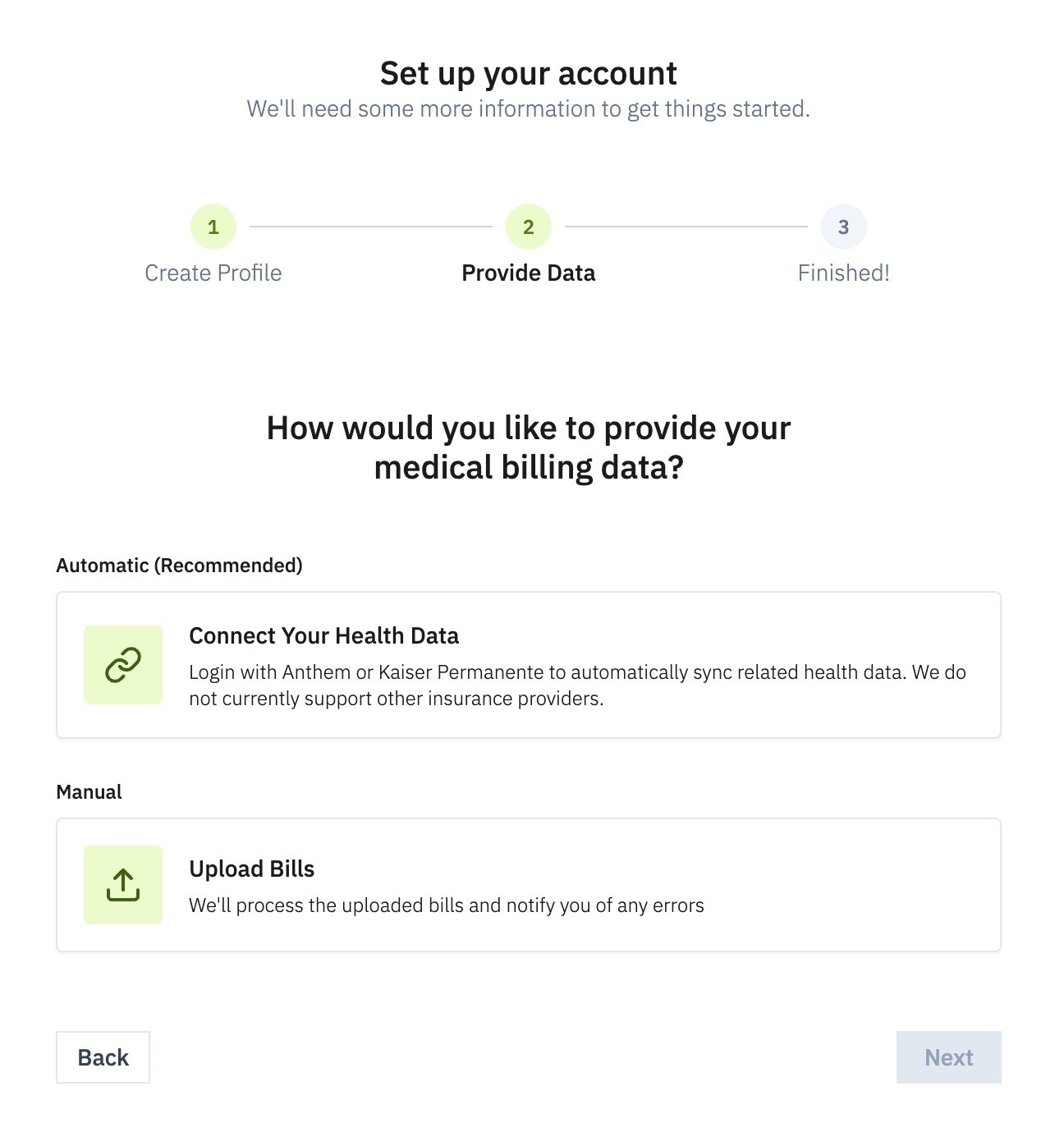The width and height of the screenshot is (1064, 1146).
Task: Go to Create Profile step label
Action: tap(213, 273)
